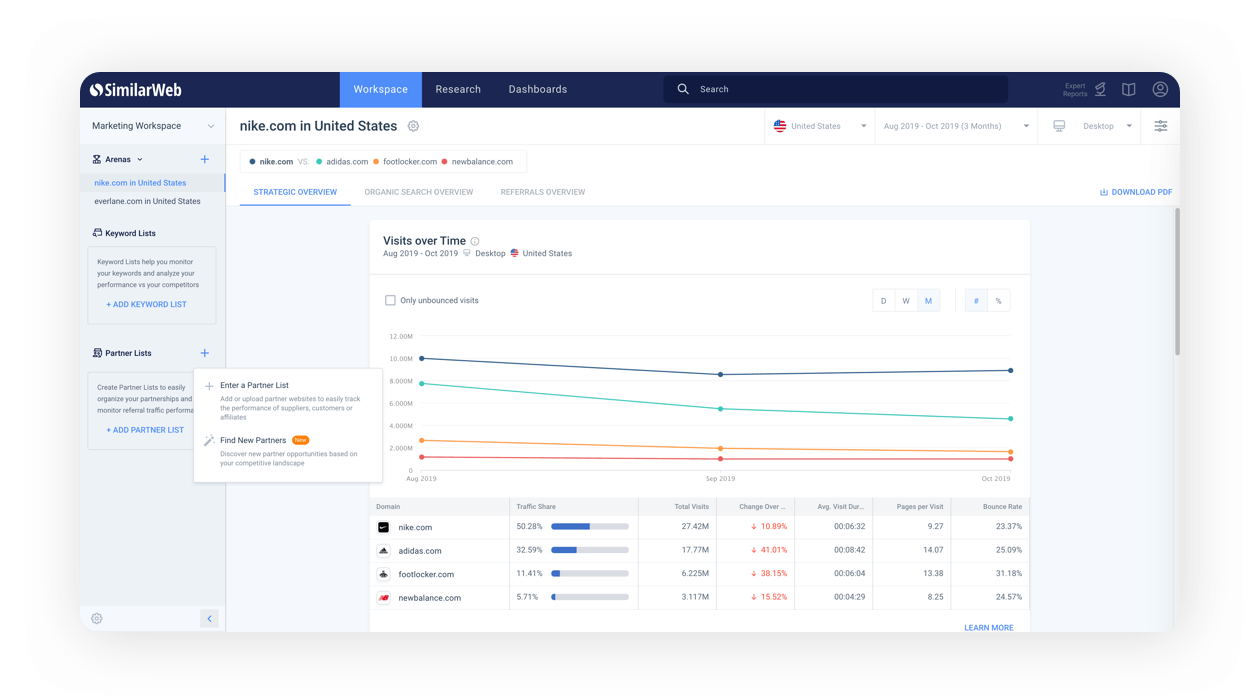Image resolution: width=1260 pixels, height=700 pixels.
Task: Click the user profile icon
Action: point(1160,89)
